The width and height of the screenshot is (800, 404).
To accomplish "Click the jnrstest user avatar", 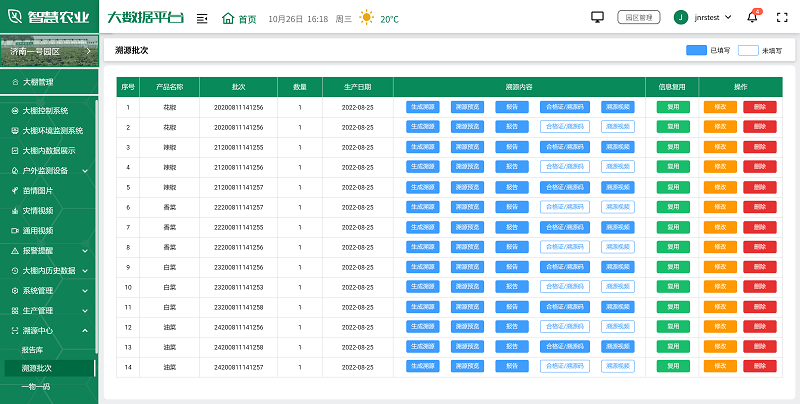I will 681,17.
